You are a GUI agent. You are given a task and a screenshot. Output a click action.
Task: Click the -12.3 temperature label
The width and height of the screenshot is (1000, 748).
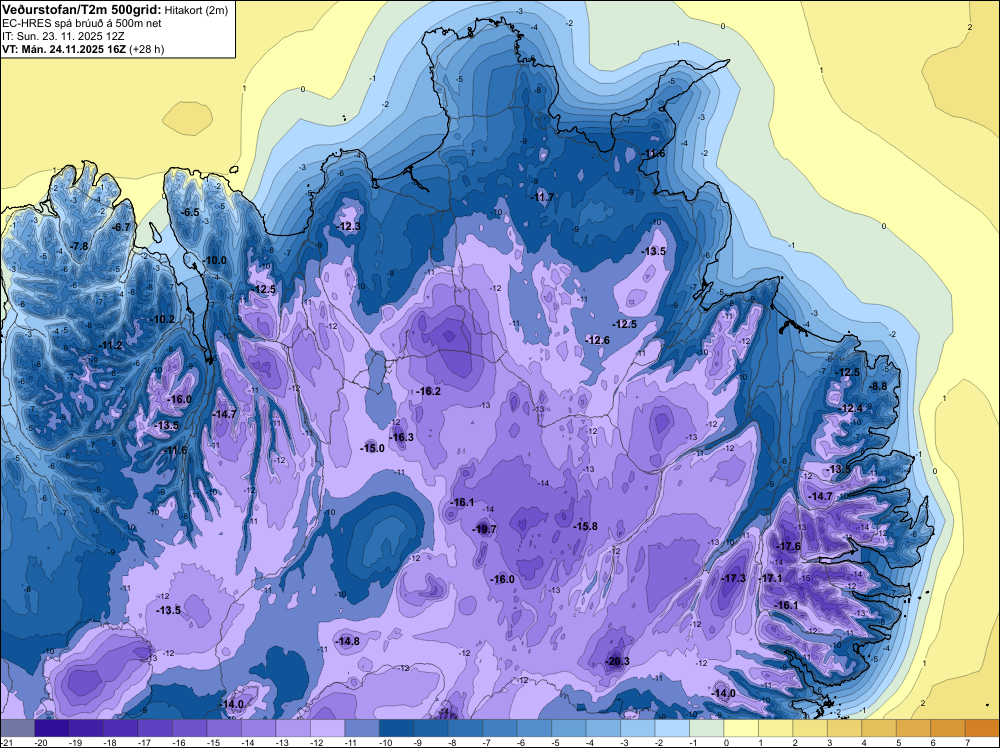tap(349, 226)
